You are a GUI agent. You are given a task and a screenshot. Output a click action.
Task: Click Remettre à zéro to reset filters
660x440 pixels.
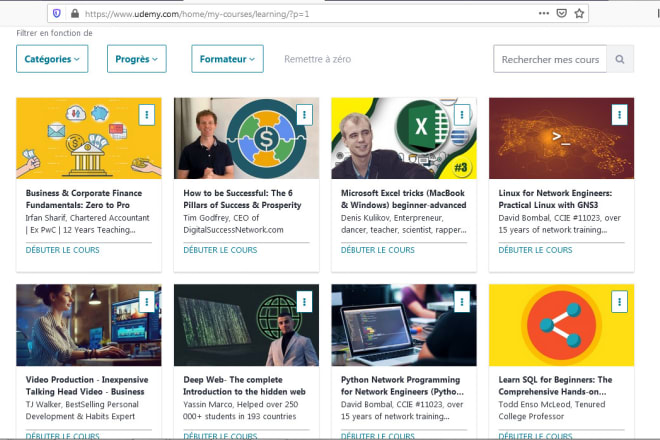point(317,59)
